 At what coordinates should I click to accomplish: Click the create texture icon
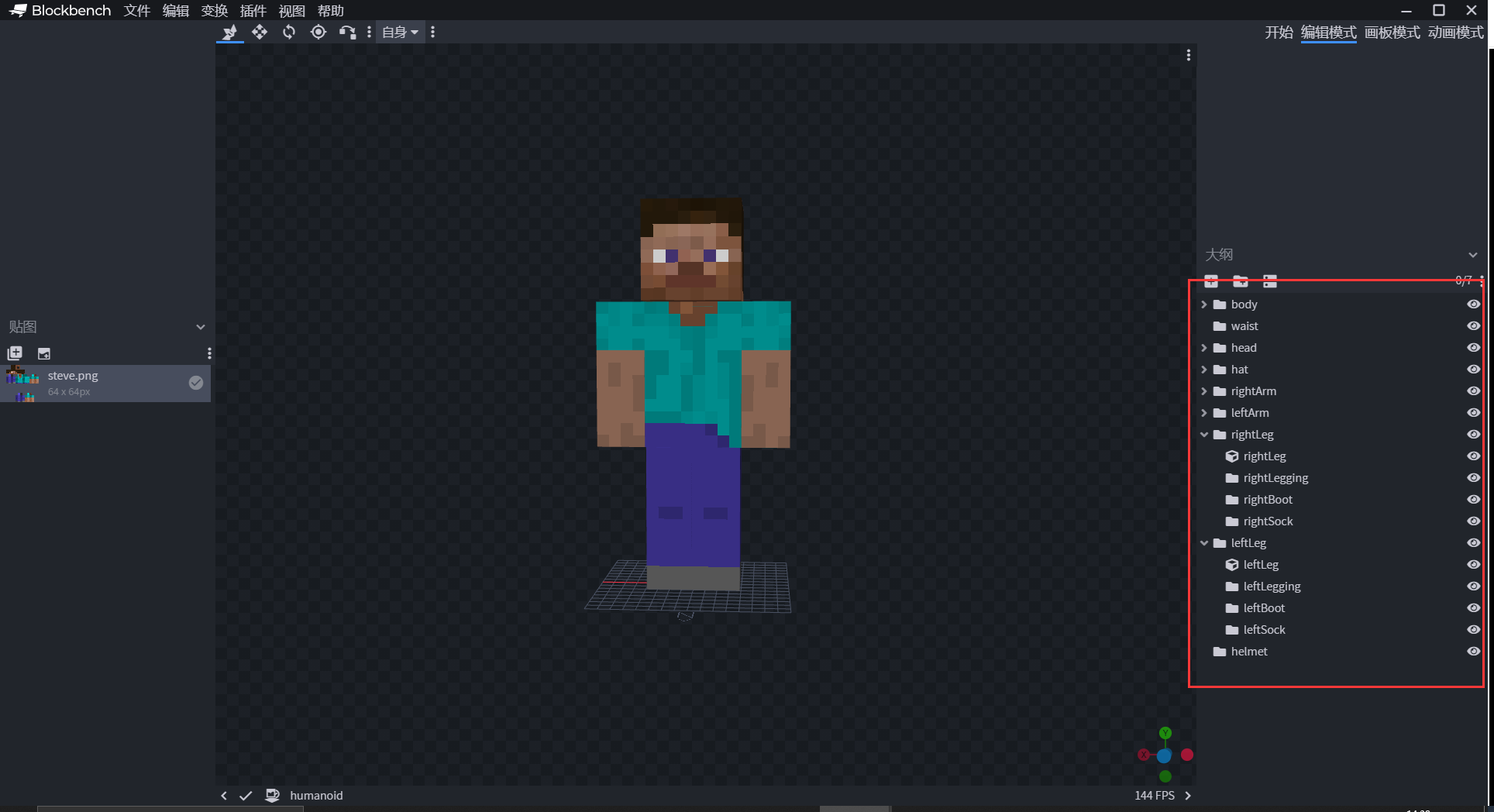[44, 353]
